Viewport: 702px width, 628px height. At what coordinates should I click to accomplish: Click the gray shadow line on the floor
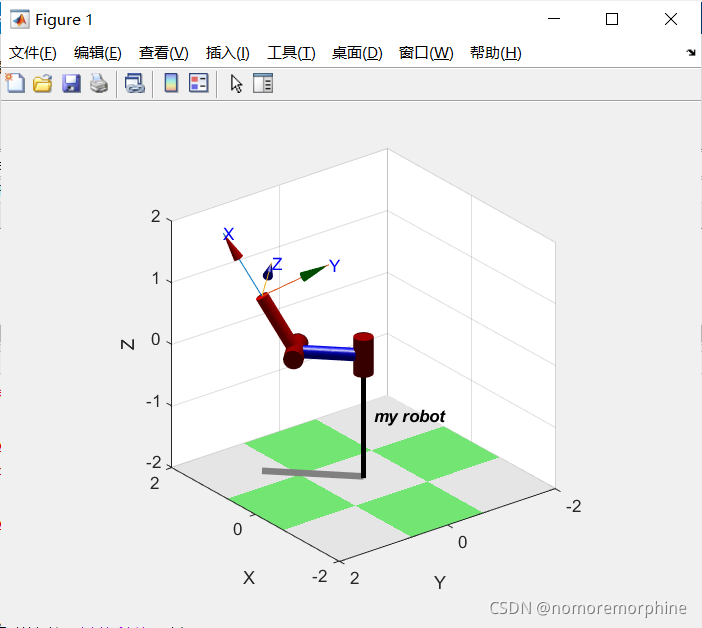tap(312, 474)
